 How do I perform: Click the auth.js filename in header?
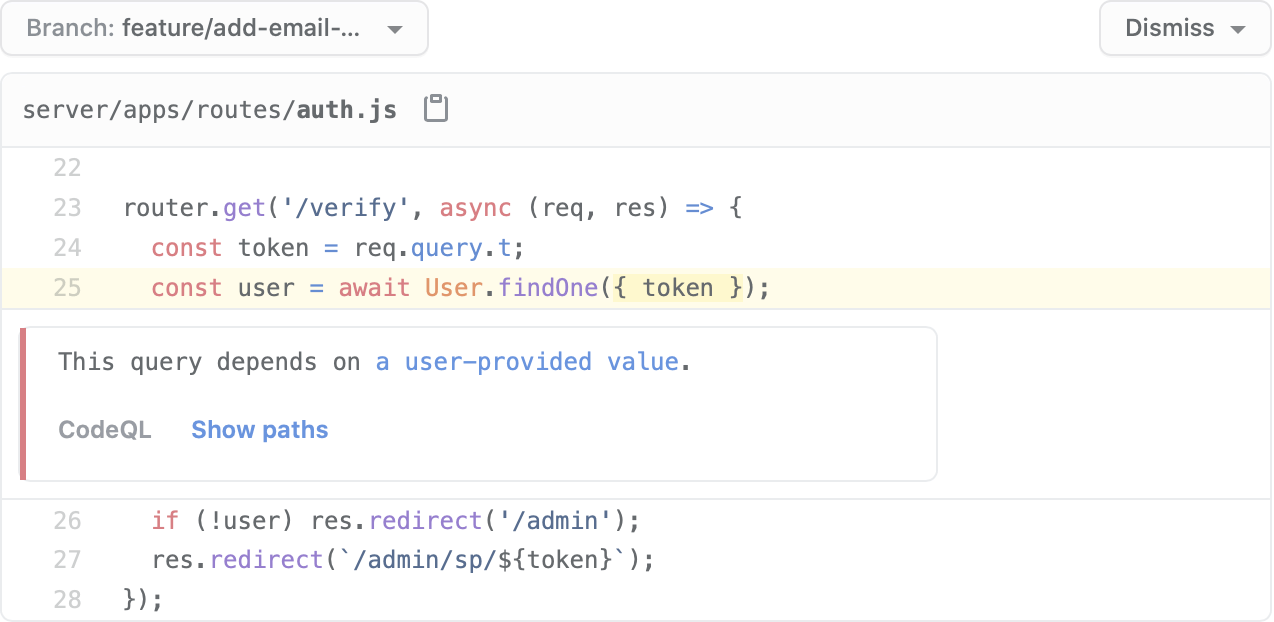tap(346, 109)
